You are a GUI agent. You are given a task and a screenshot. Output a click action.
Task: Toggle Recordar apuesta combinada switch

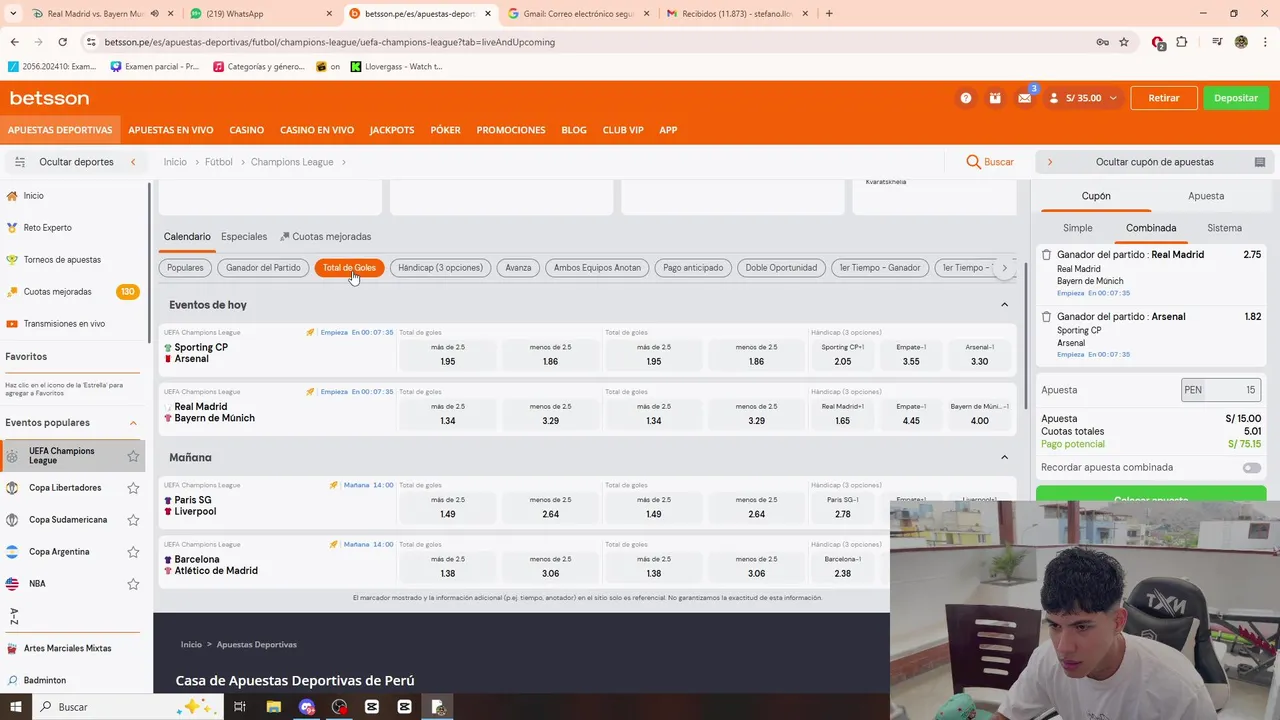tap(1251, 468)
